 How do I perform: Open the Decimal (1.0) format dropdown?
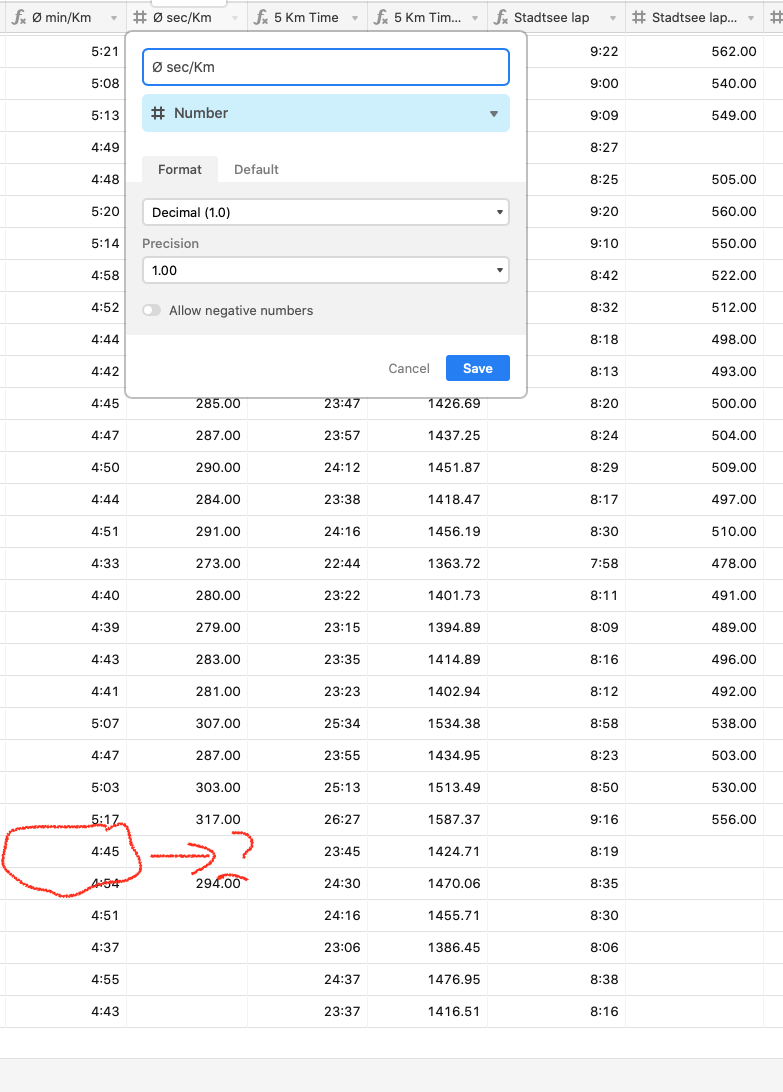(x=326, y=212)
